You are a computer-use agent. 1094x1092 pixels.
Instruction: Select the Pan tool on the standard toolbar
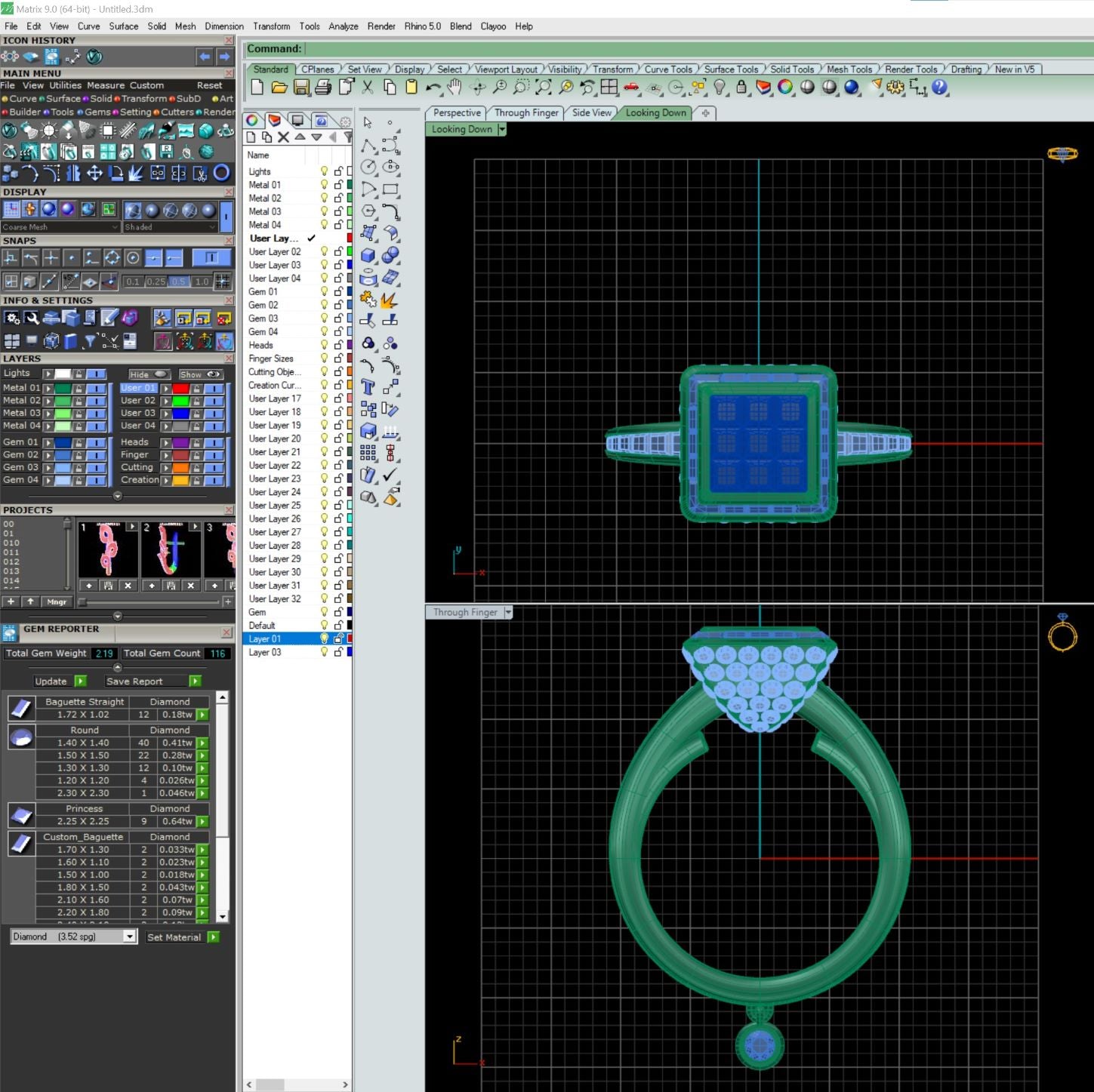(x=455, y=87)
